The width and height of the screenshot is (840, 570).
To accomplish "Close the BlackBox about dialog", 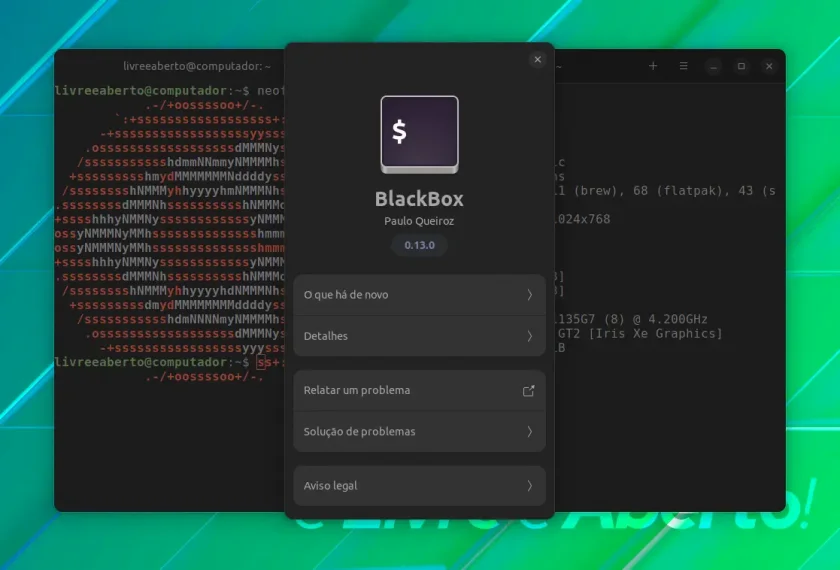I will 537,59.
